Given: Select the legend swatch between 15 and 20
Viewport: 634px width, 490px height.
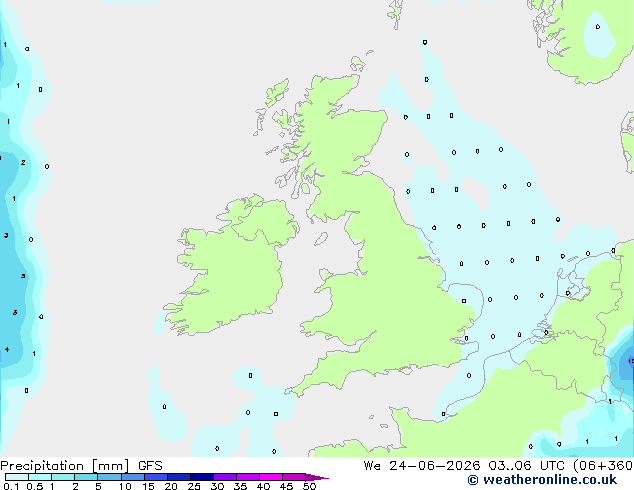Looking at the screenshot, I should point(156,477).
